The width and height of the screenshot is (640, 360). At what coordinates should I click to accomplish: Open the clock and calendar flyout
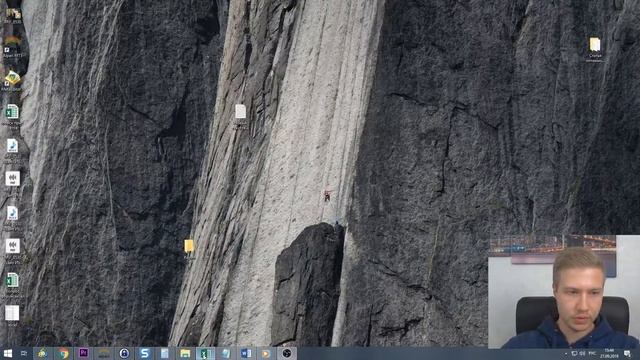pyautogui.click(x=609, y=353)
